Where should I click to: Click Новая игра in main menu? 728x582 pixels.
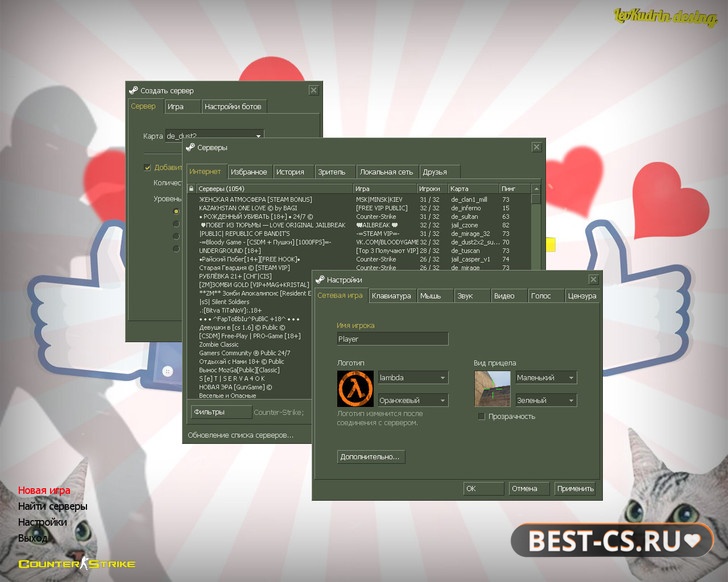click(44, 491)
